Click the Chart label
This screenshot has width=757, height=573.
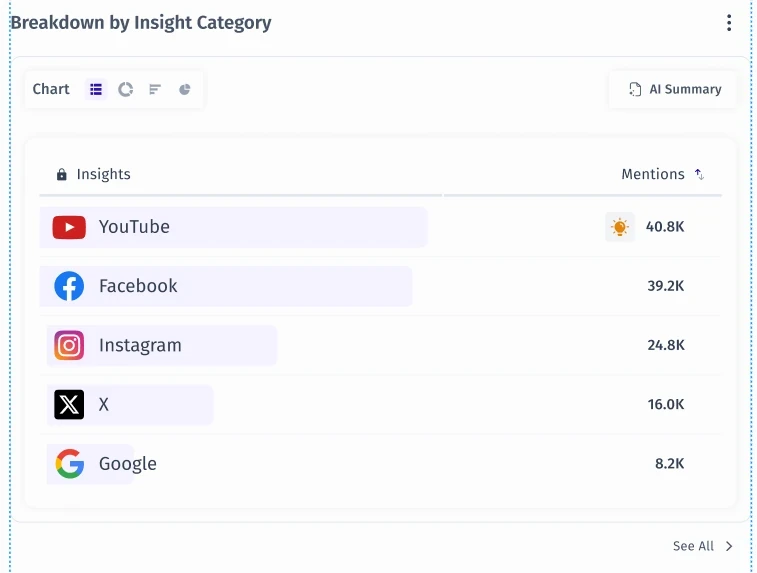tap(51, 89)
